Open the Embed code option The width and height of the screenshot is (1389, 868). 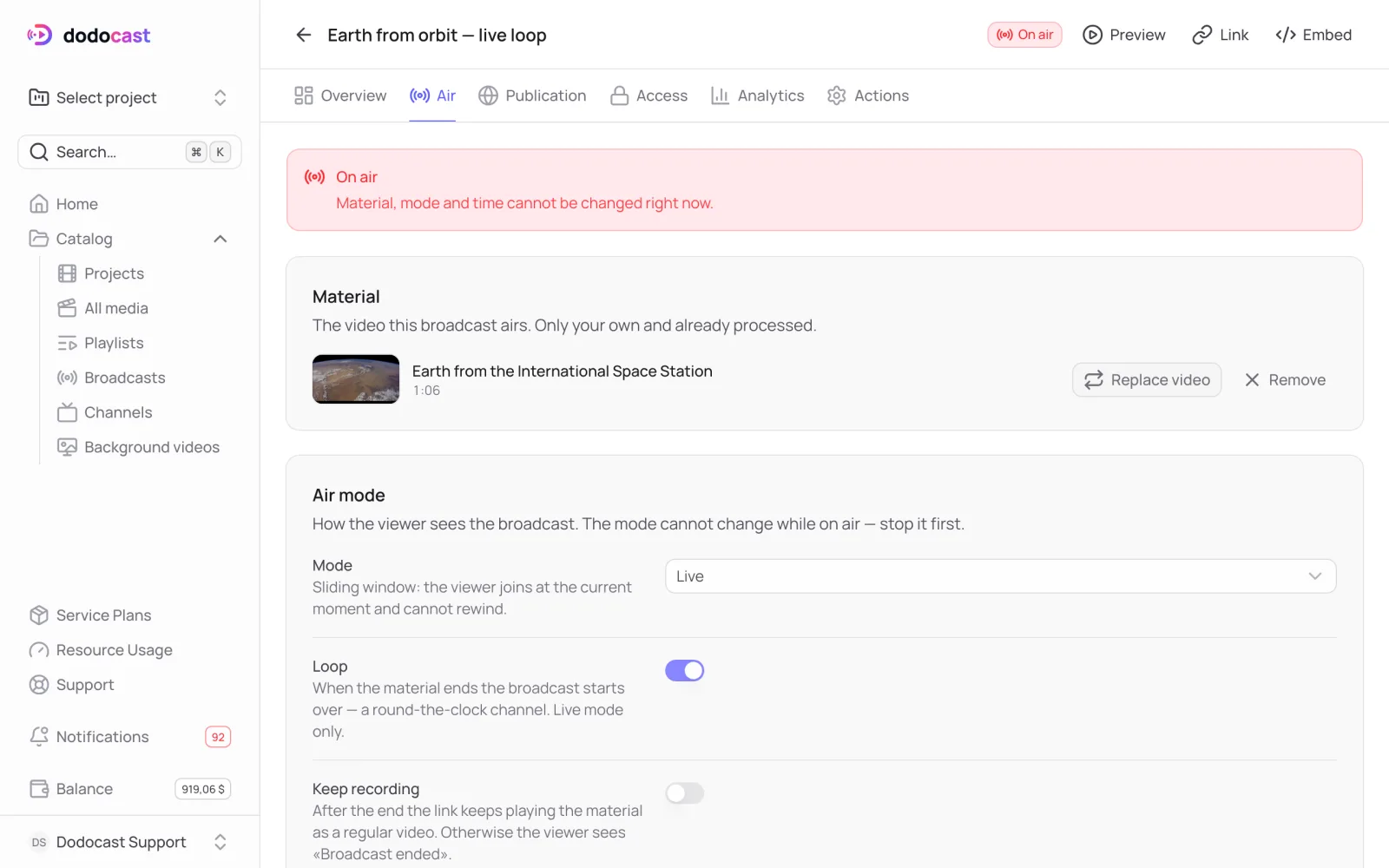1313,35
